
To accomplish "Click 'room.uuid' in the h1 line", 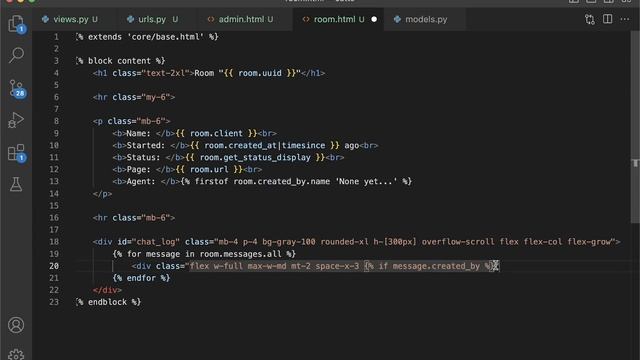I will pyautogui.click(x=260, y=73).
